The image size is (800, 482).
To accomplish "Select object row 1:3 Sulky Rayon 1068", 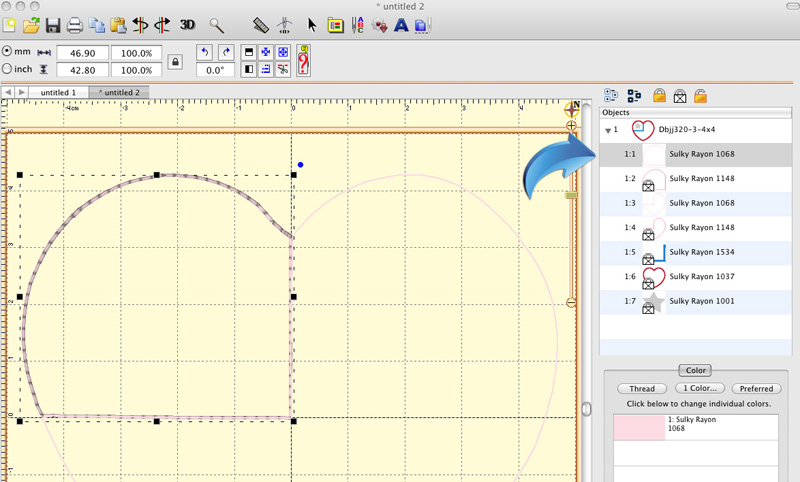I will point(696,203).
